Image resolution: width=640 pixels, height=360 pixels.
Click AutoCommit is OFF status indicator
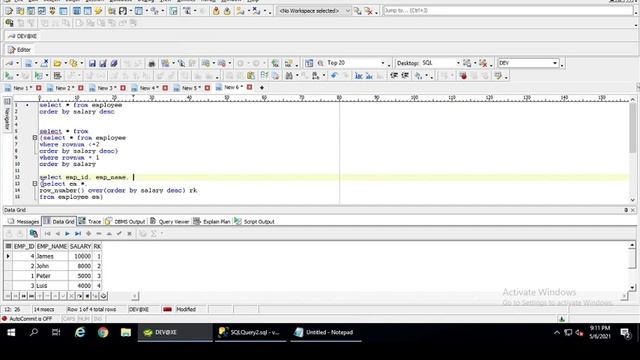click(x=27, y=319)
